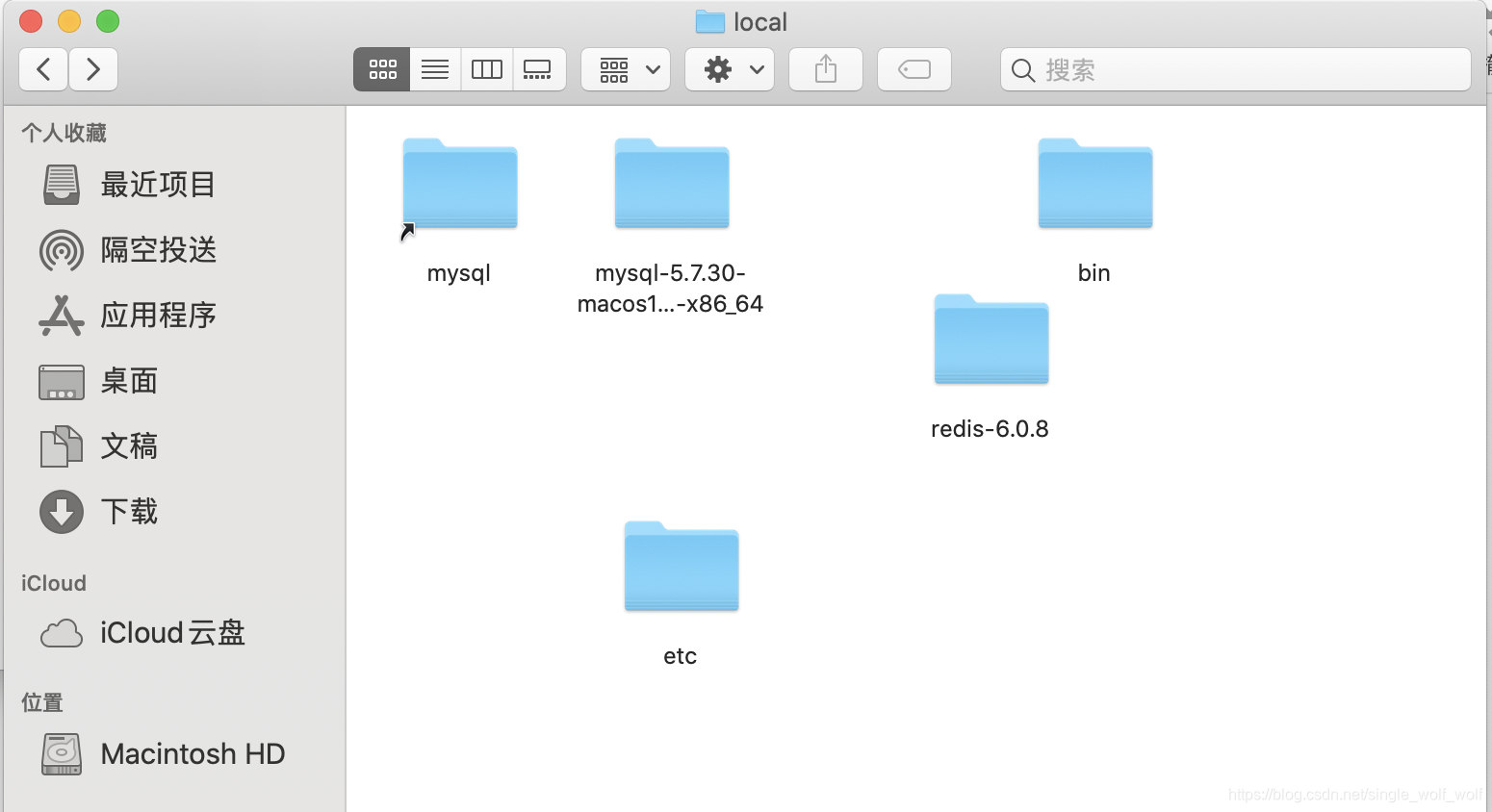Switch to list view

pyautogui.click(x=435, y=69)
